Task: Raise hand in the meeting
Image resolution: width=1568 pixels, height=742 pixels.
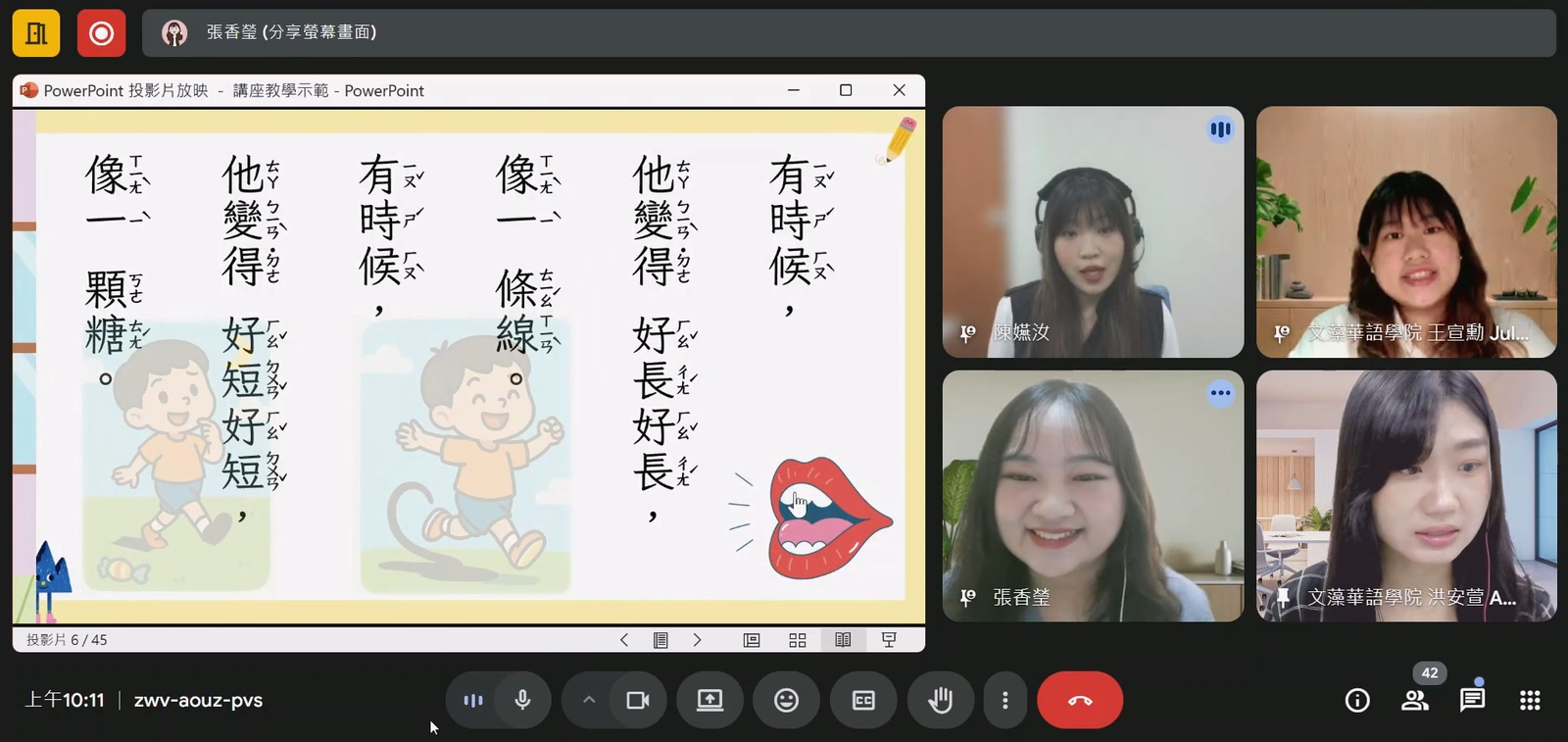Action: (940, 700)
